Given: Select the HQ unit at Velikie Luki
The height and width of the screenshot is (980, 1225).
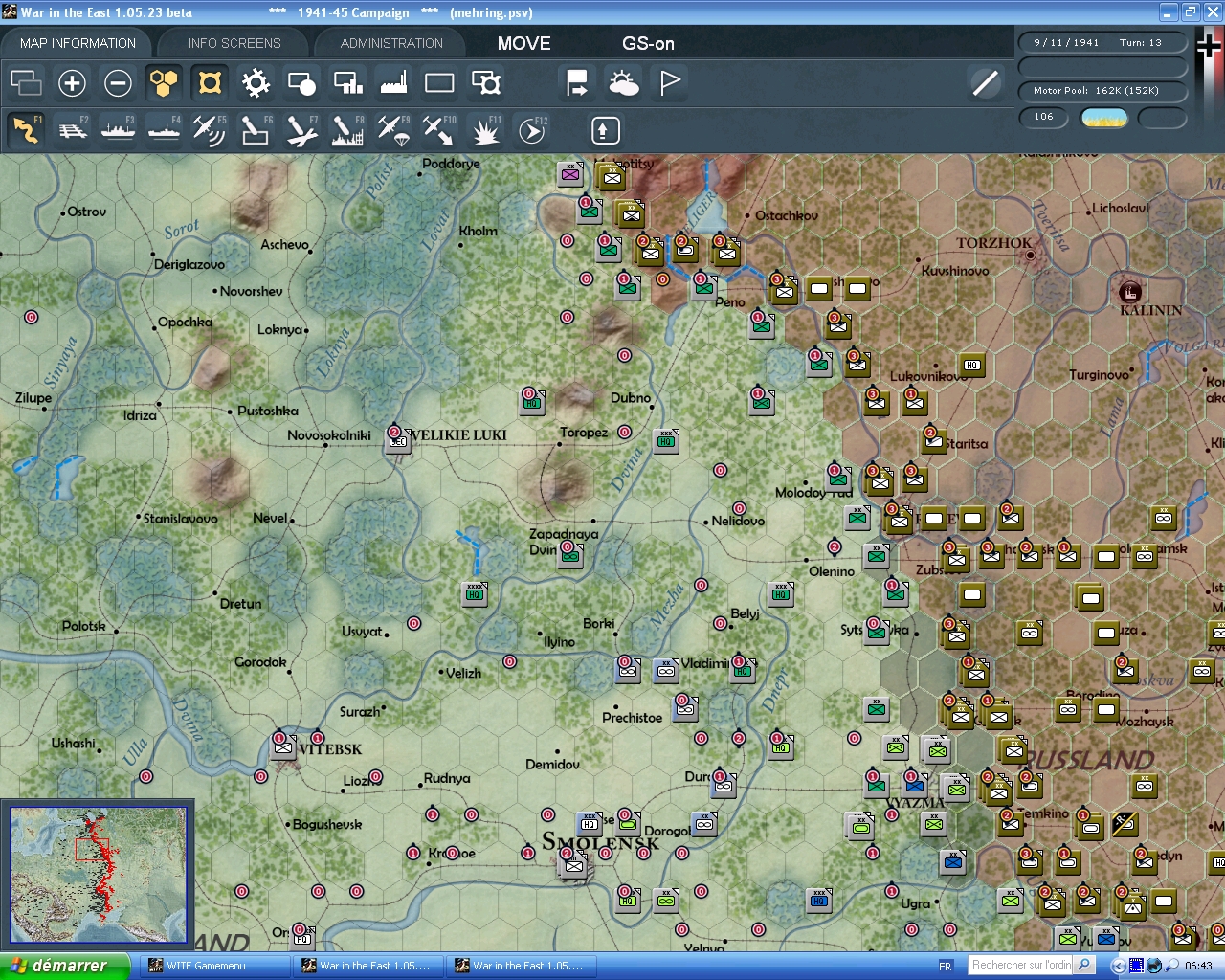Looking at the screenshot, I should pyautogui.click(x=398, y=439).
